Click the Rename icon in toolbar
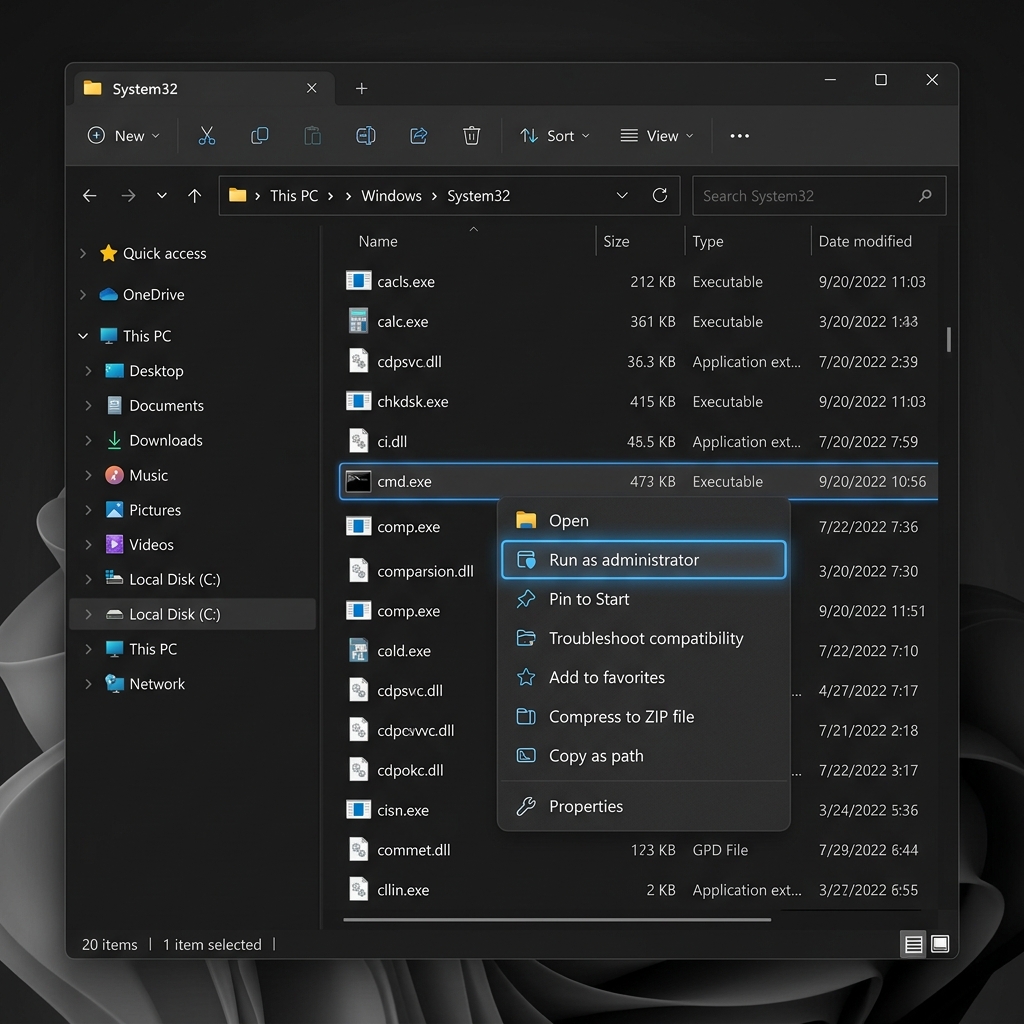 point(366,136)
